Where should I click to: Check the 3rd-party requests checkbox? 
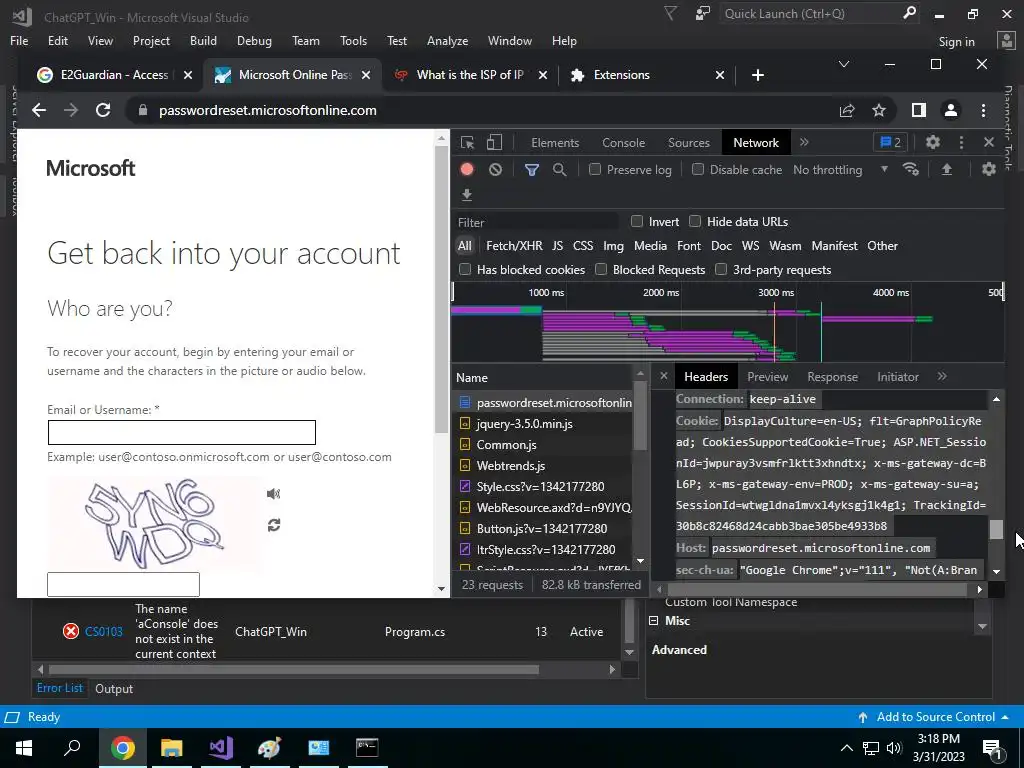point(721,269)
